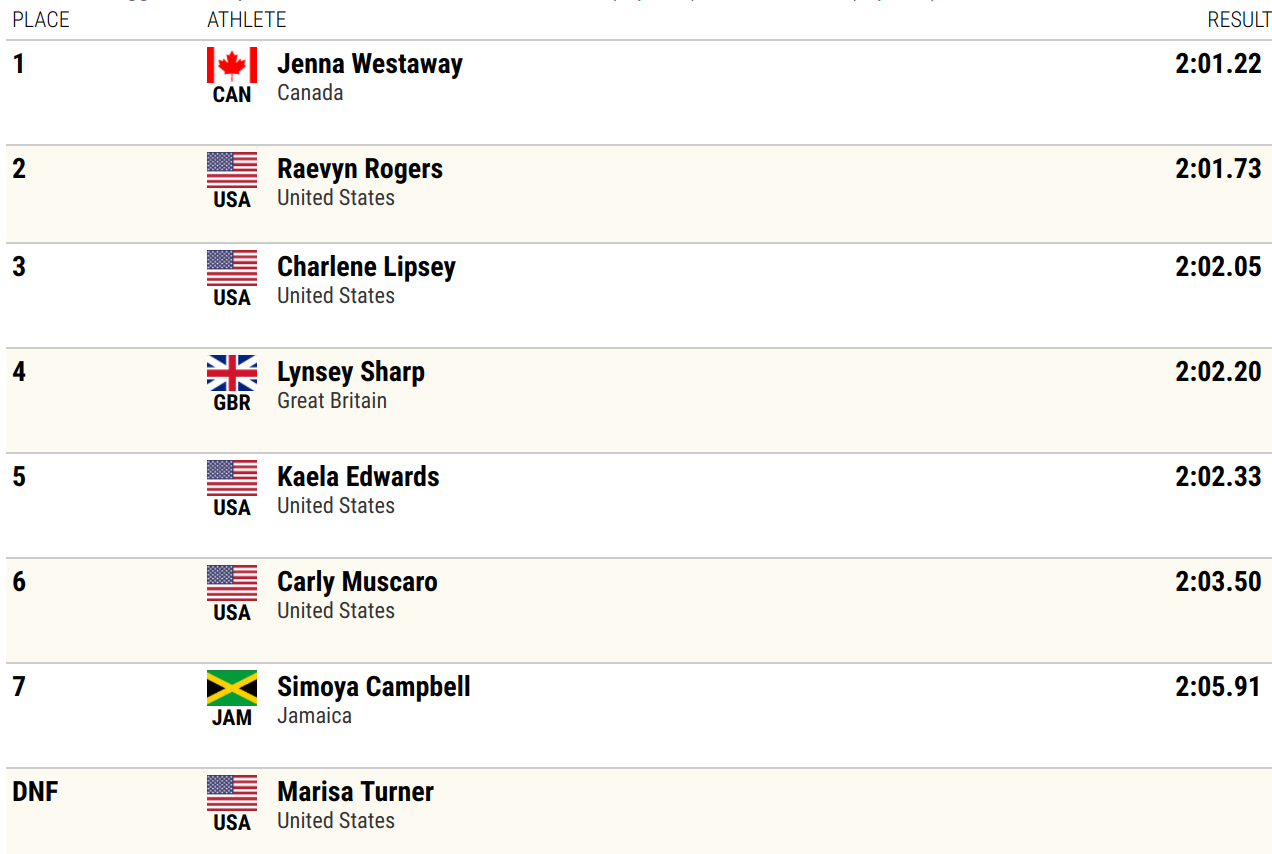1272x854 pixels.
Task: Click the Great Britain flag beside Lynsey Sharp
Action: pyautogui.click(x=232, y=373)
